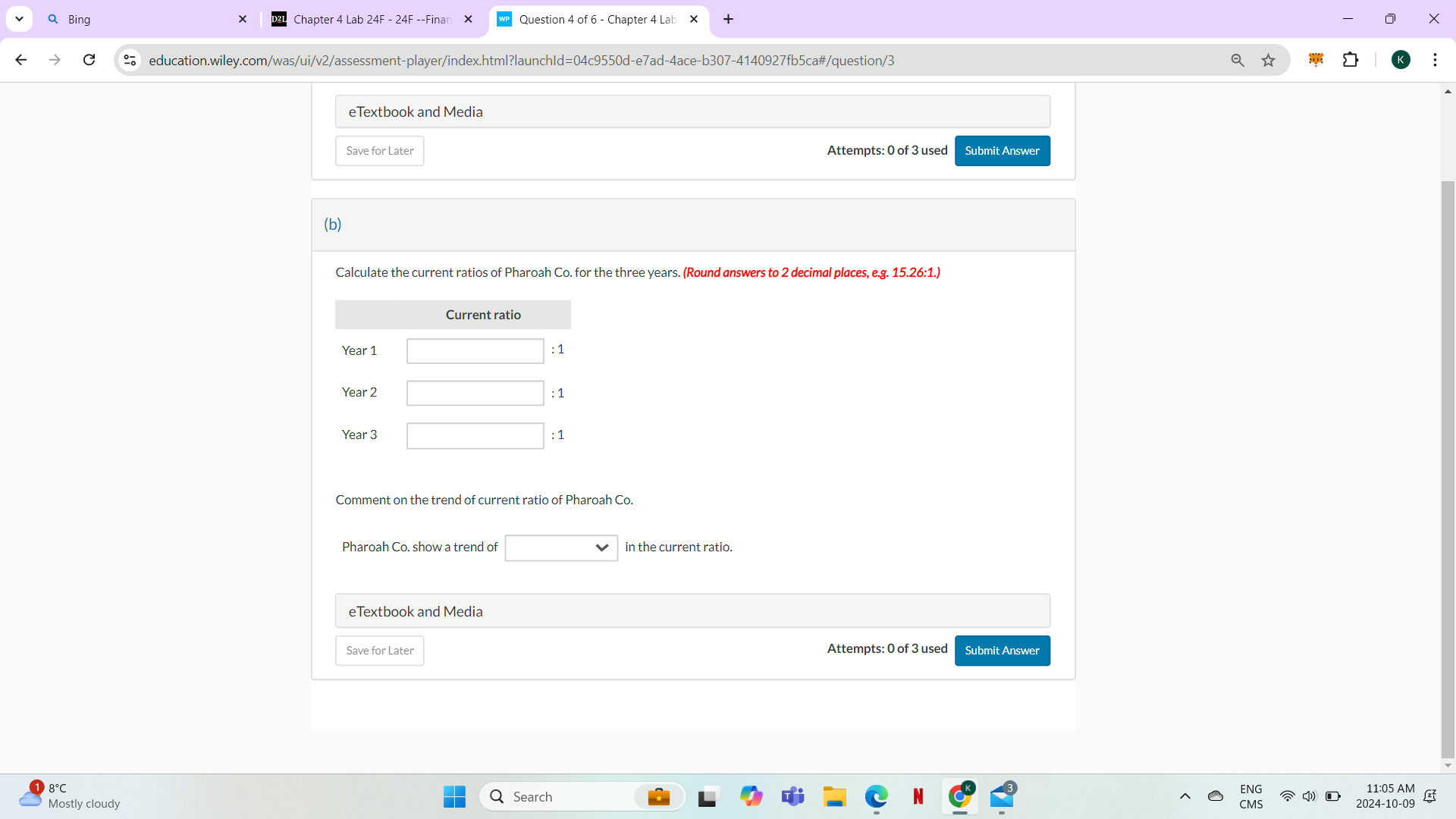Expand the eTextbook and Media section
Viewport: 1456px width, 819px height.
pyautogui.click(x=692, y=610)
